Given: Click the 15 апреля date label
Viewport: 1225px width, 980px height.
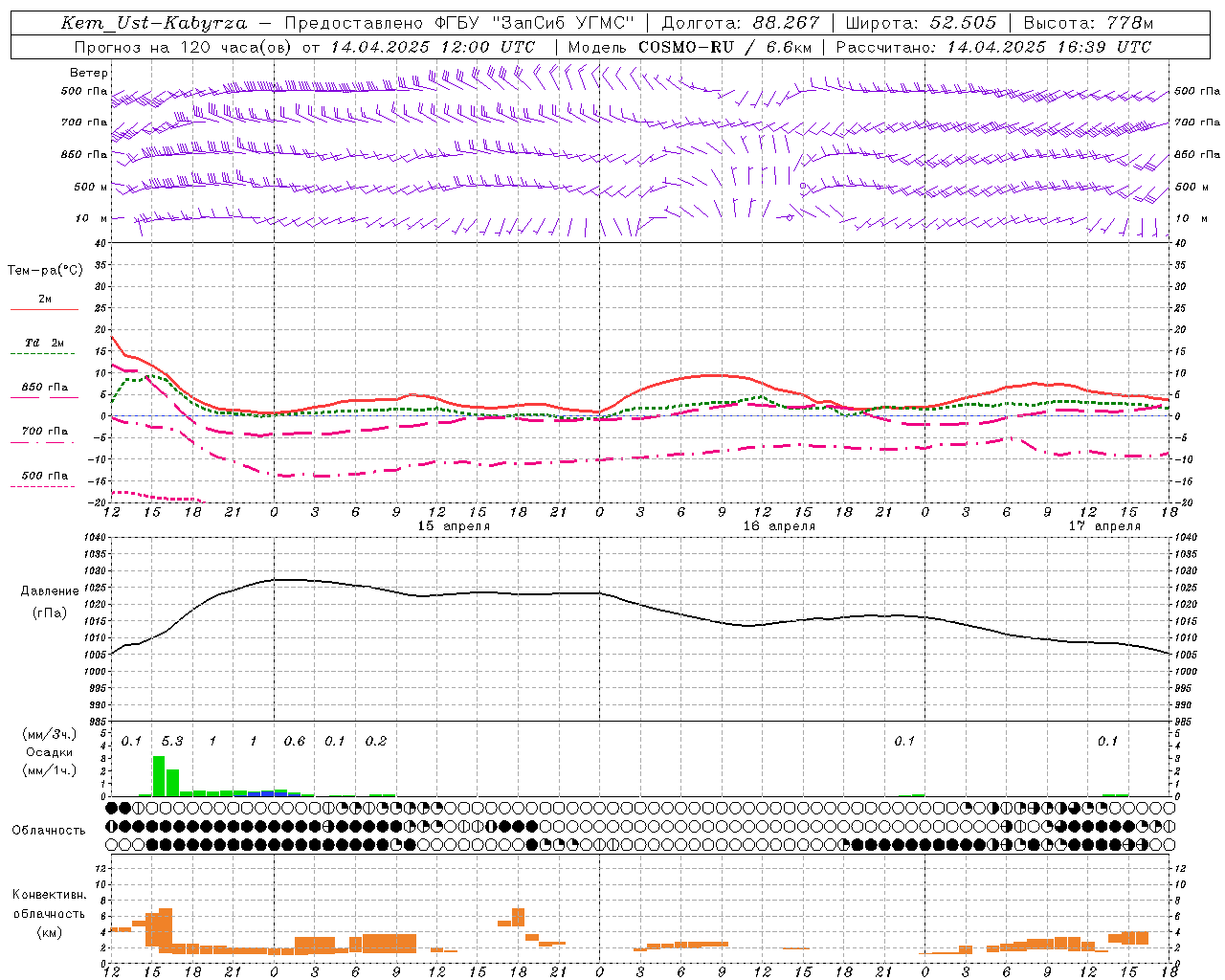Looking at the screenshot, I should 454,526.
